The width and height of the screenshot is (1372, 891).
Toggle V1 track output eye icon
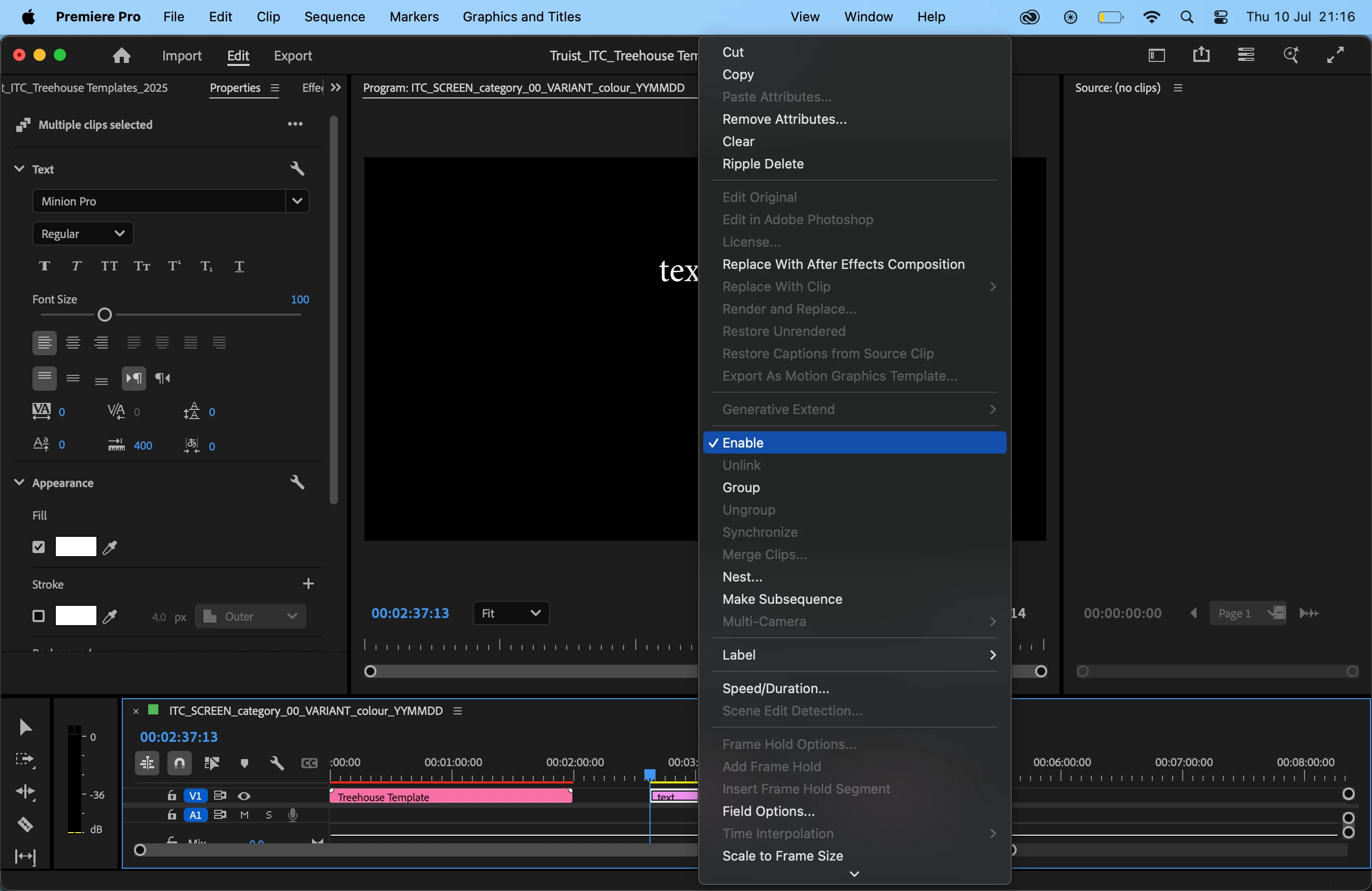coord(244,796)
